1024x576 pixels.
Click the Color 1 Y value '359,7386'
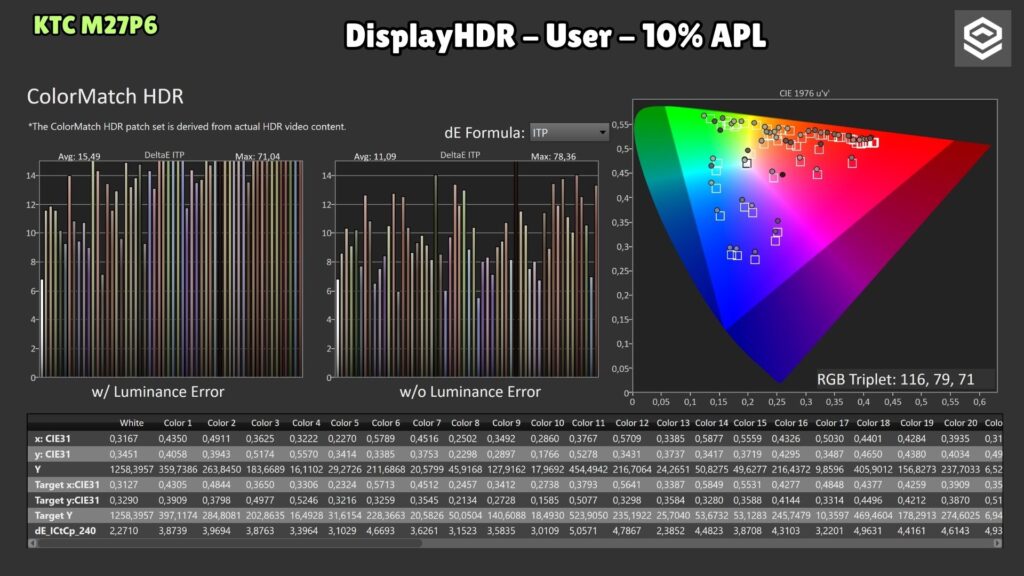178,470
